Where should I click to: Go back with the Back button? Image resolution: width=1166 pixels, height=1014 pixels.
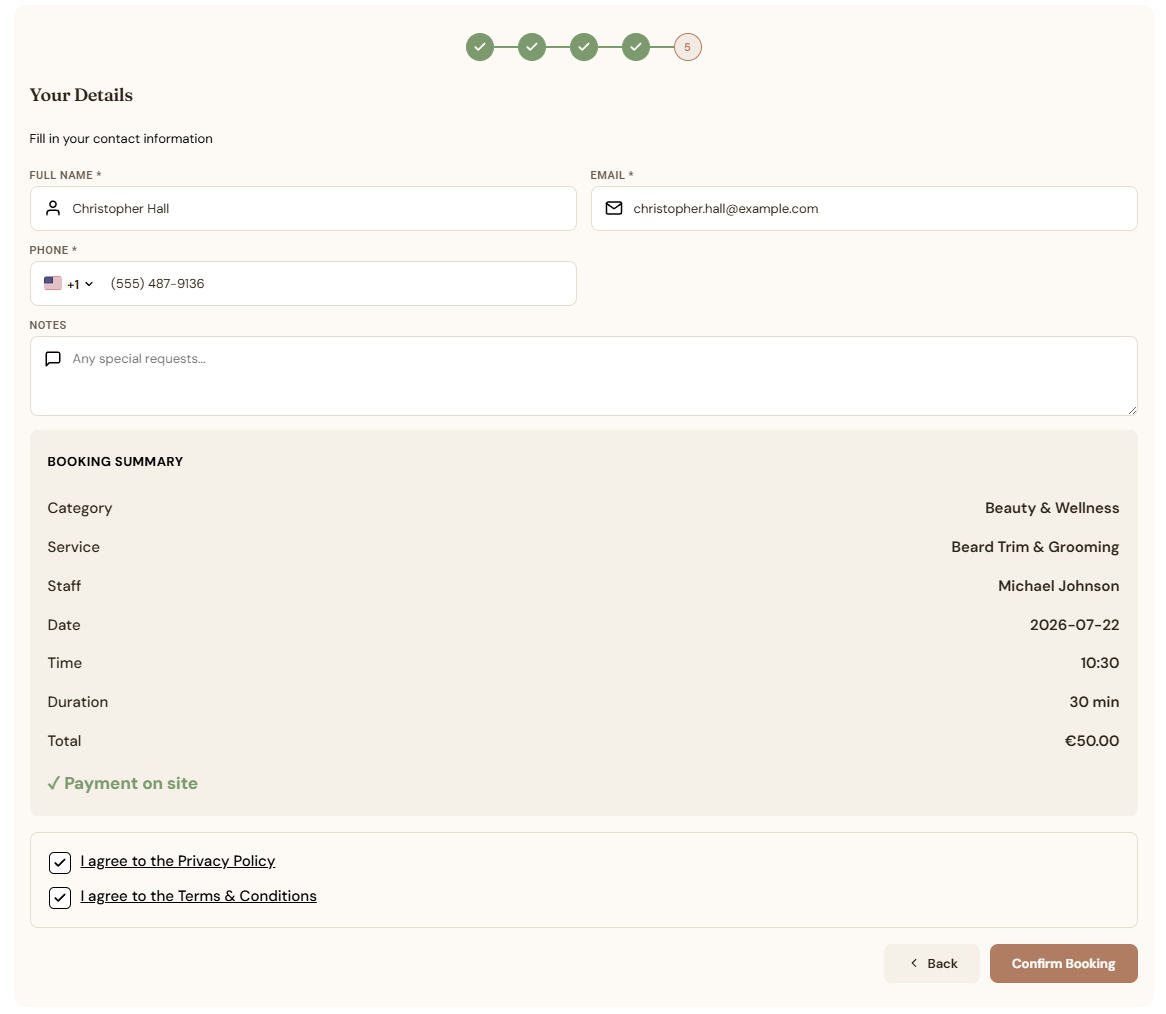click(932, 963)
